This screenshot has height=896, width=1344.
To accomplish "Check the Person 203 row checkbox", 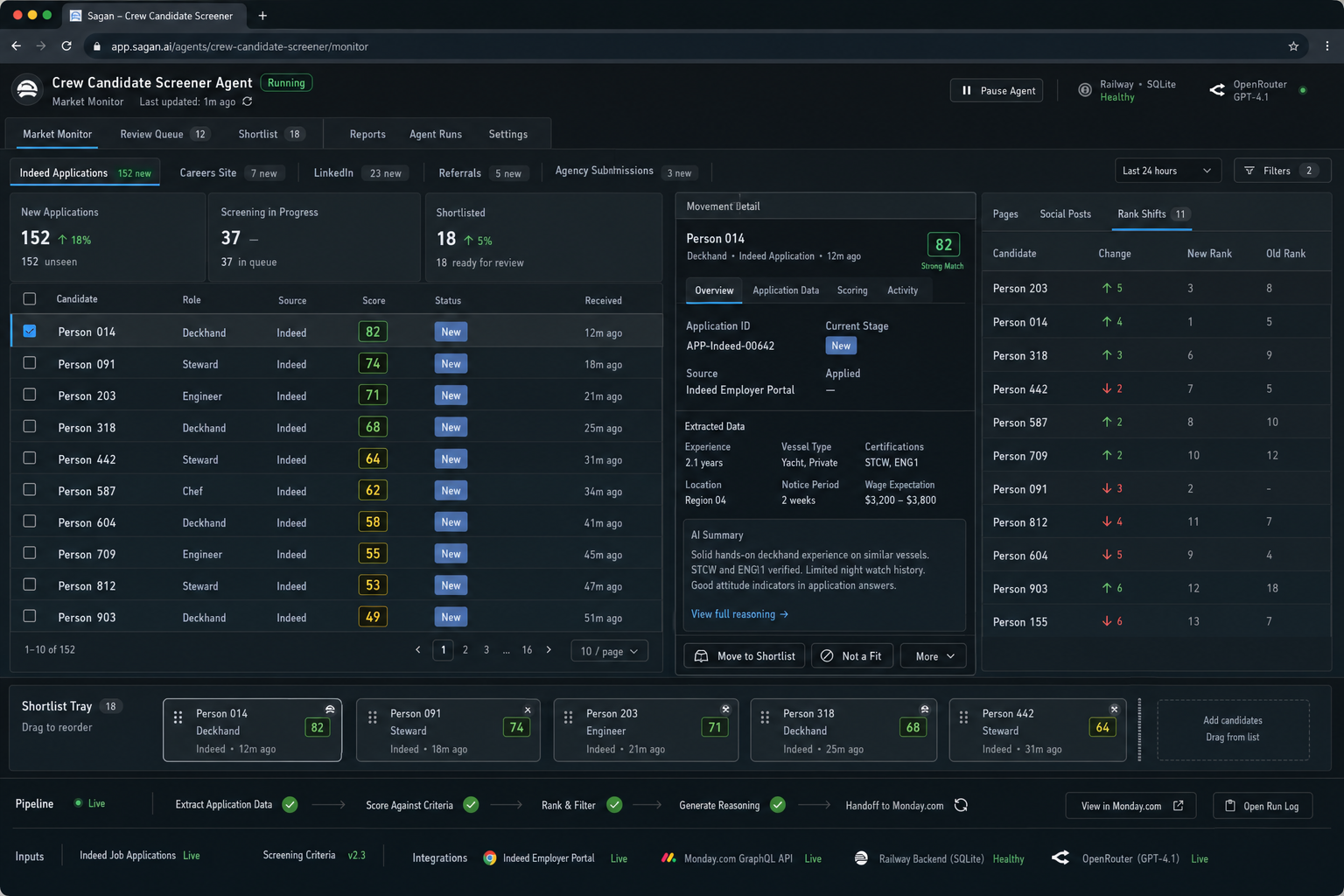I will tap(30, 395).
